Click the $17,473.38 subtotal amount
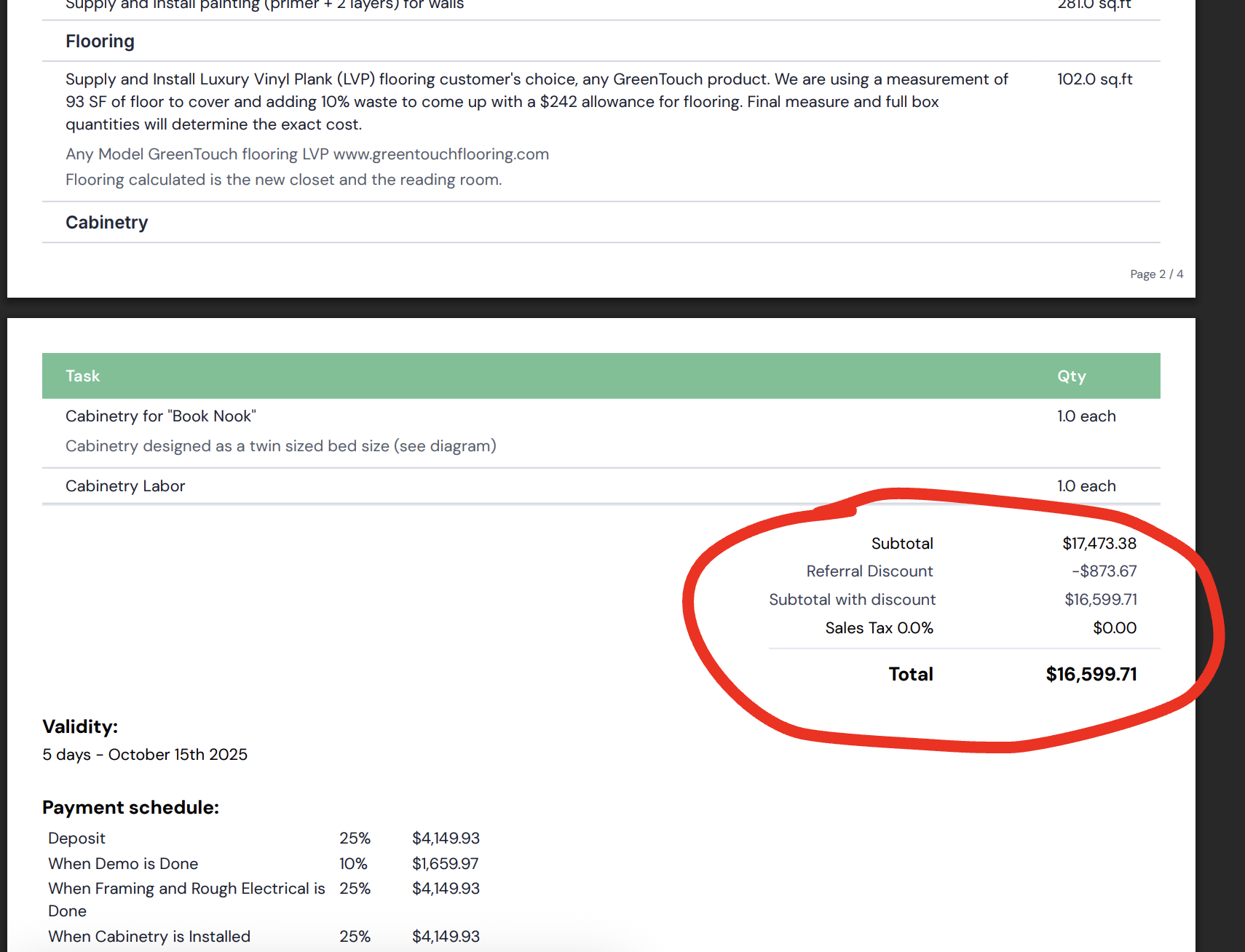 point(1099,544)
